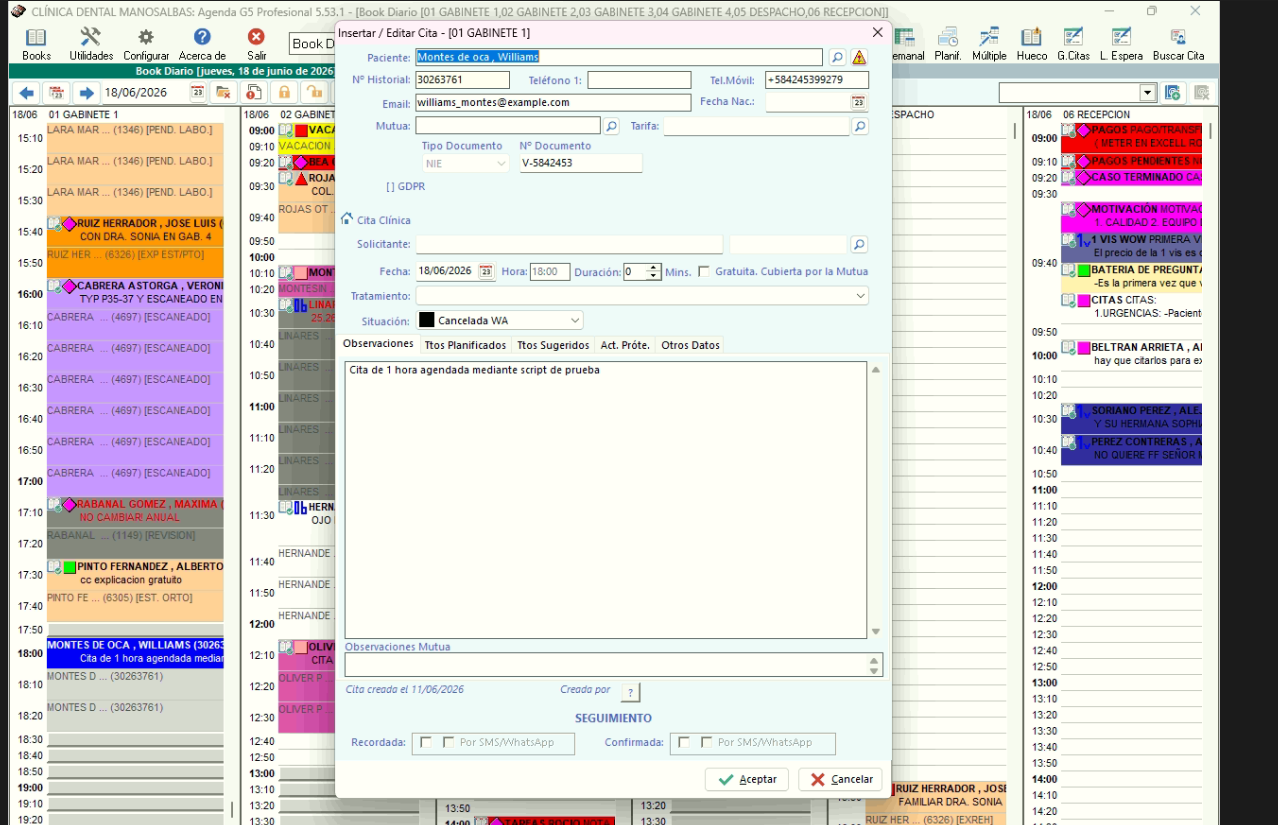
Task: Increase Duración with stepper up arrow
Action: point(653,267)
